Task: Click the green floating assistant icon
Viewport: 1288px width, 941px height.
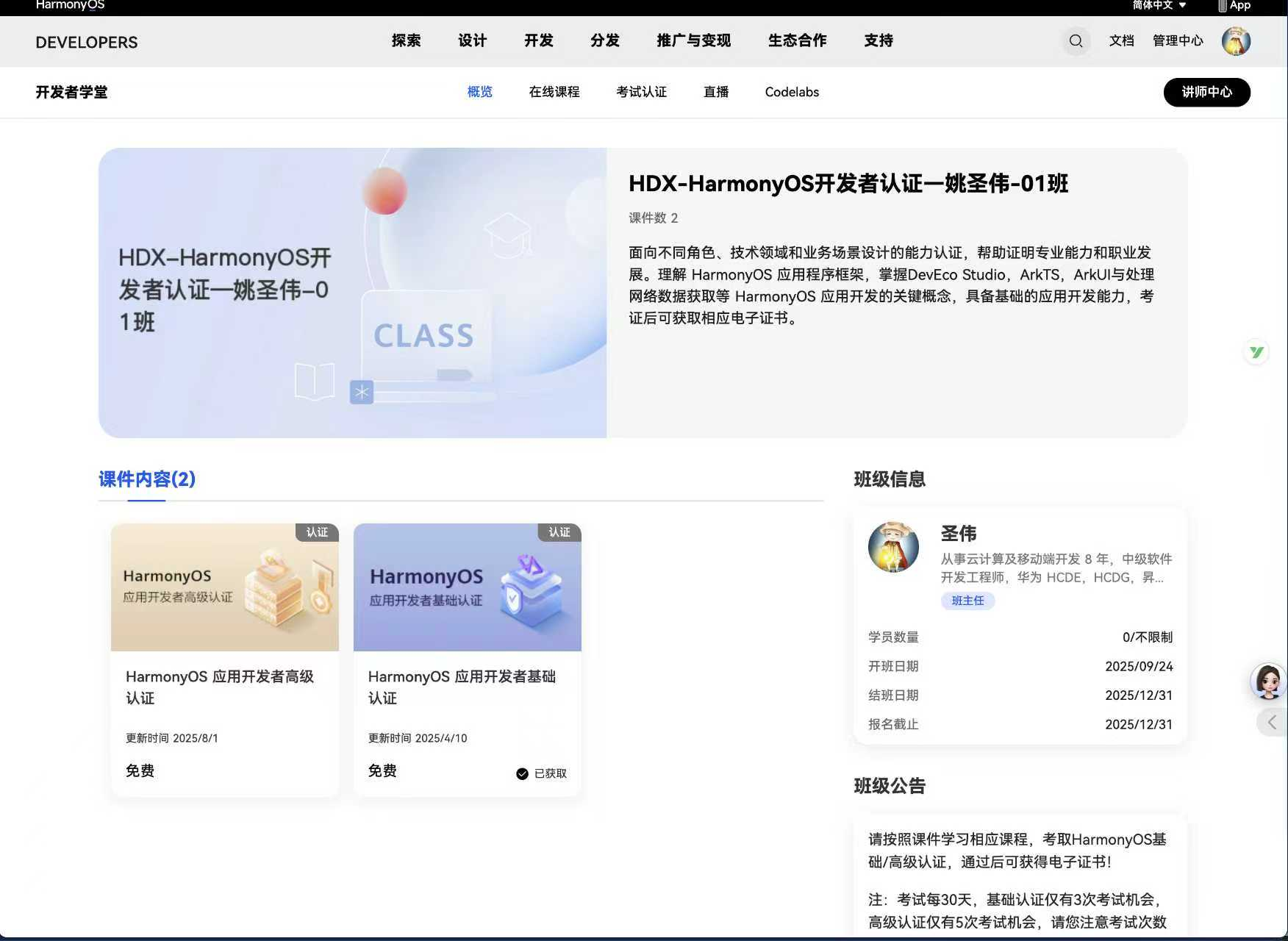Action: (x=1256, y=352)
